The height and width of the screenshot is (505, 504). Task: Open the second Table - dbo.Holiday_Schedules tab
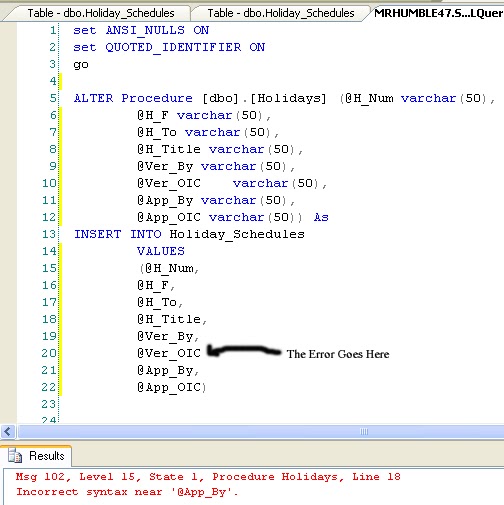[281, 13]
